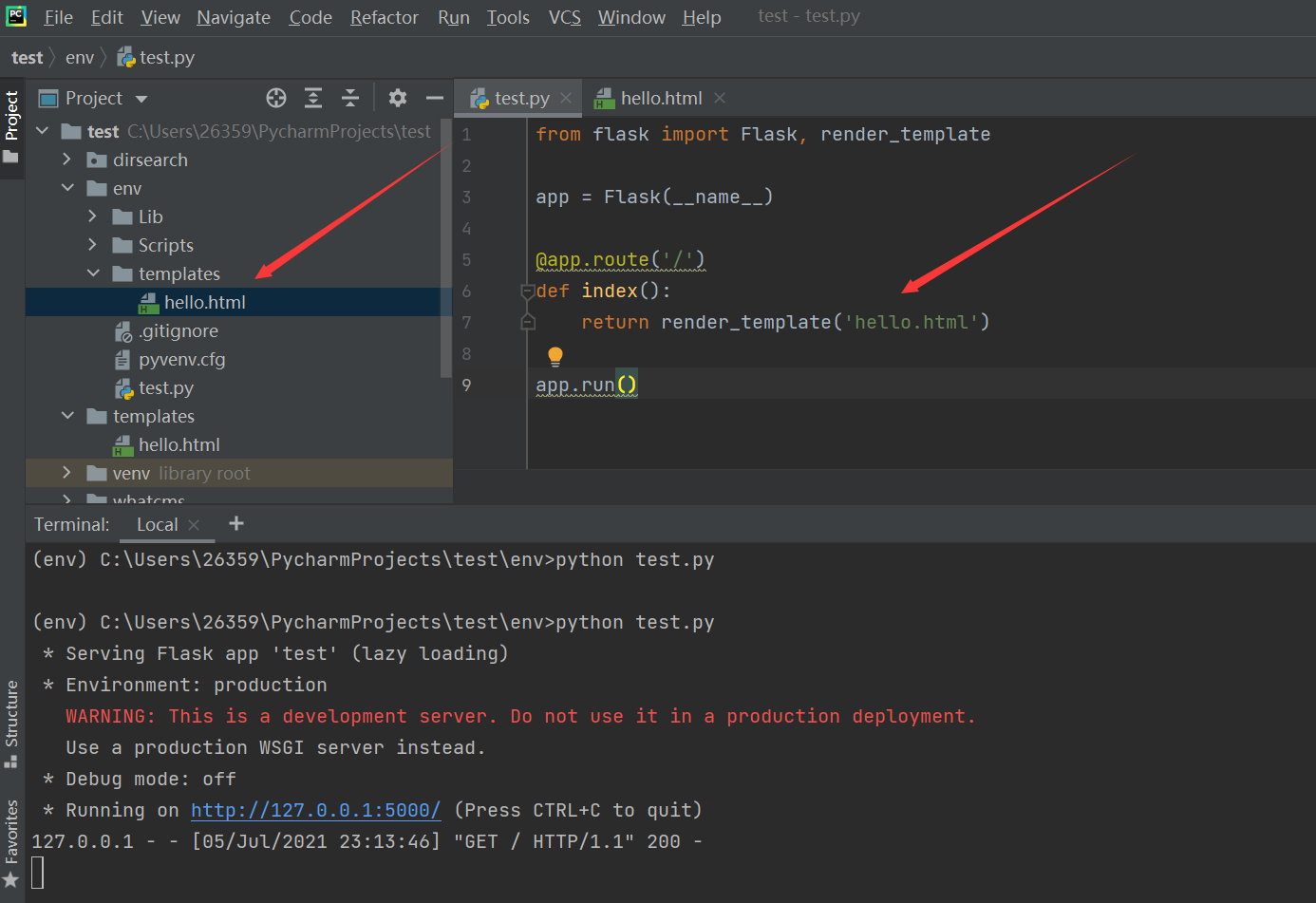Click line number 9 in the gutter
Image resolution: width=1316 pixels, height=903 pixels.
click(x=466, y=386)
